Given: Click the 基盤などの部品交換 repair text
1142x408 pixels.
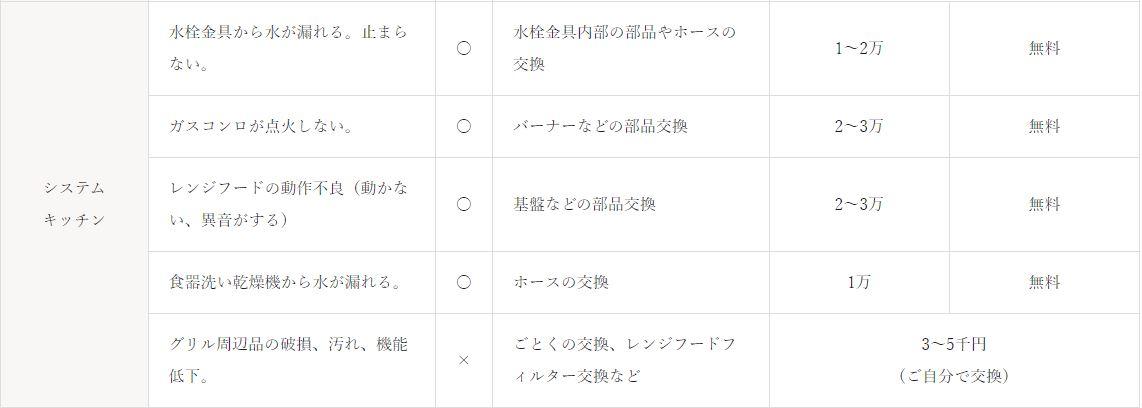Looking at the screenshot, I should pos(584,204).
